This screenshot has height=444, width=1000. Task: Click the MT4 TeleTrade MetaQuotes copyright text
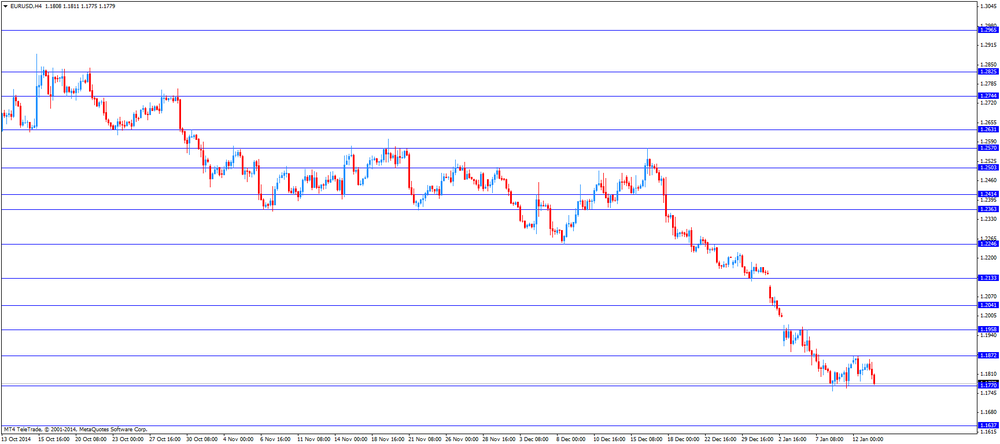pos(75,429)
